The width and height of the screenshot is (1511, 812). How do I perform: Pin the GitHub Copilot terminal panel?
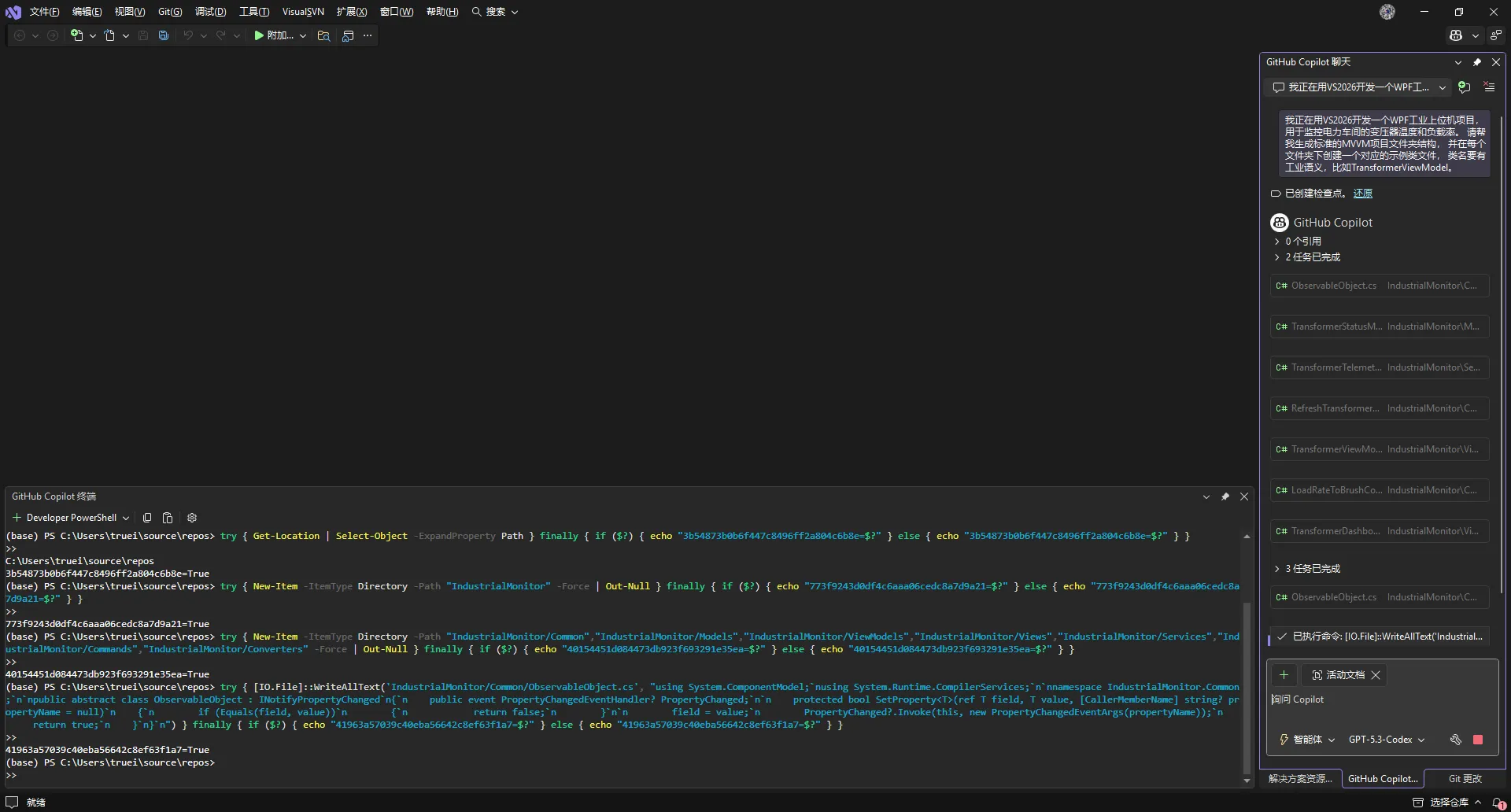coord(1225,496)
